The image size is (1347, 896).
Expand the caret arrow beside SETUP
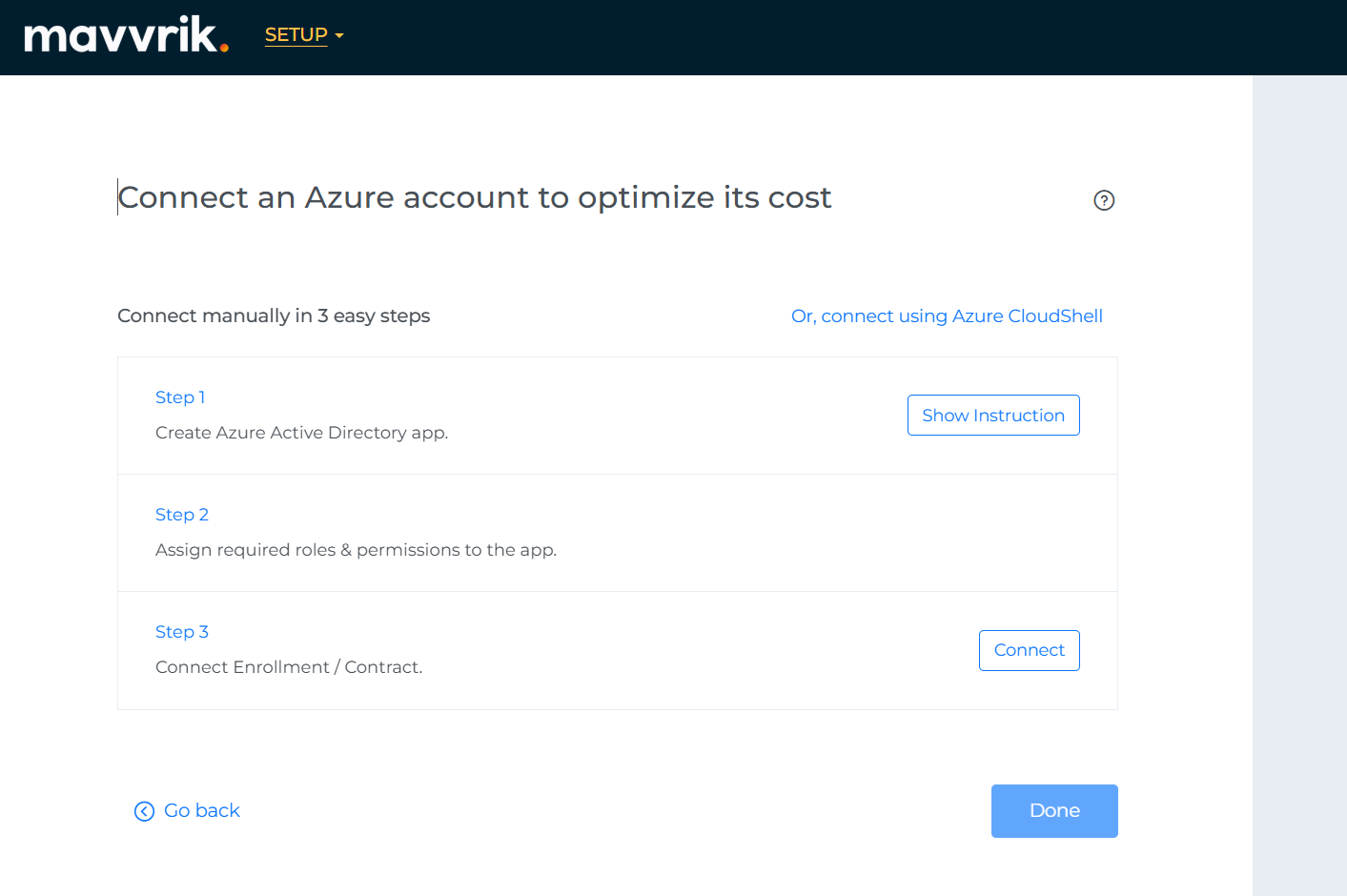pyautogui.click(x=339, y=36)
